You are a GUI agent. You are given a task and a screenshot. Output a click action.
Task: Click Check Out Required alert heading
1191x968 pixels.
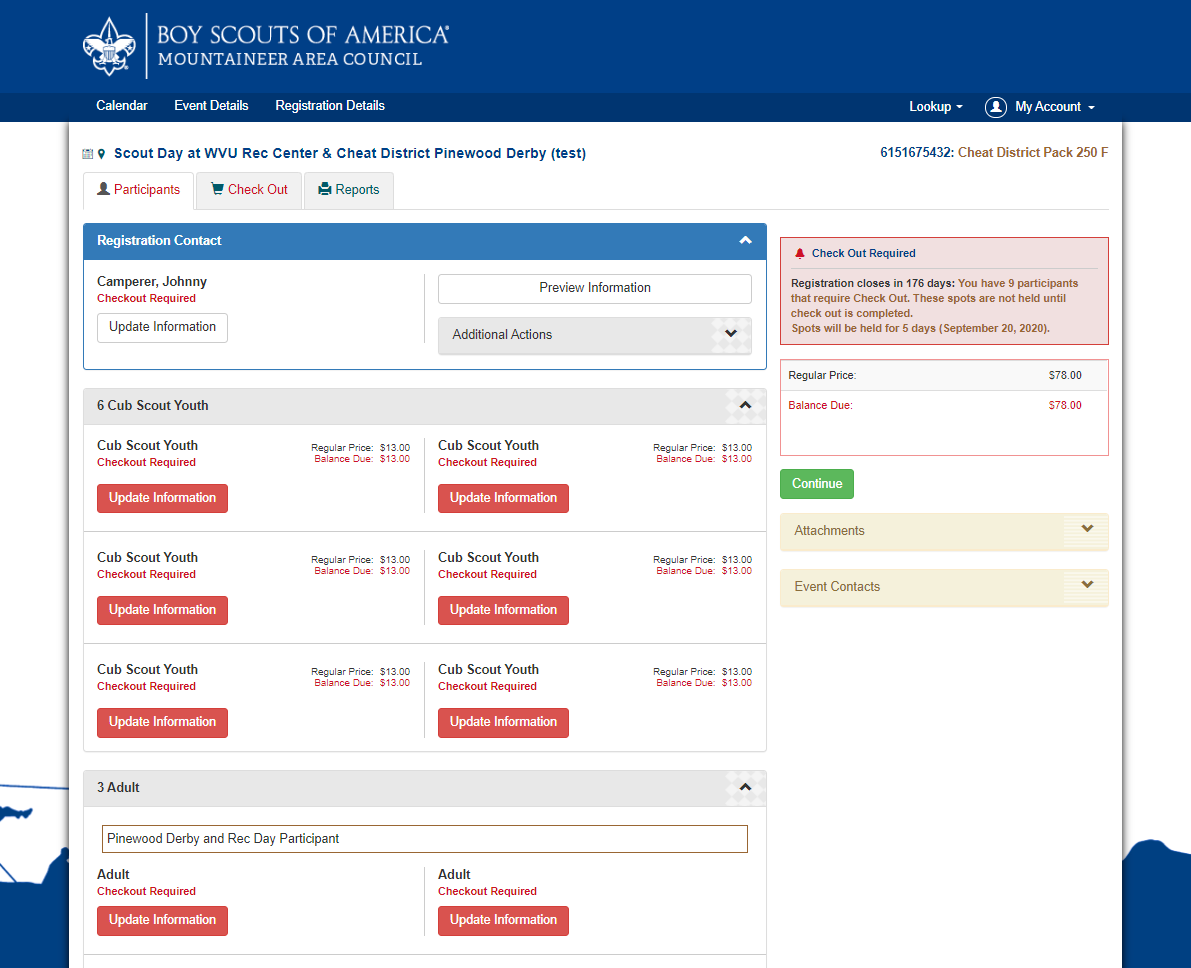864,254
